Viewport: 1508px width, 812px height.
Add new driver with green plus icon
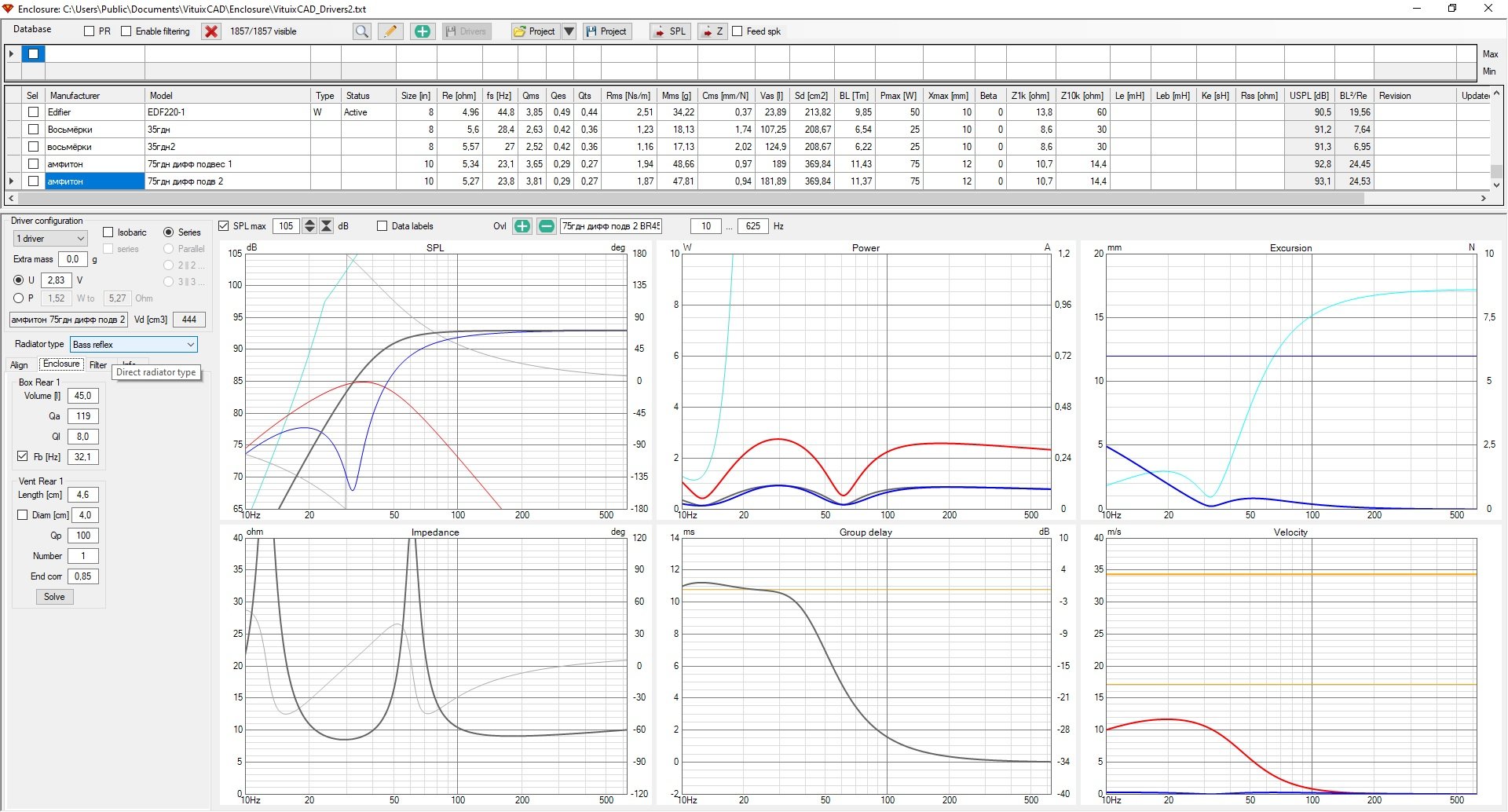click(x=423, y=31)
